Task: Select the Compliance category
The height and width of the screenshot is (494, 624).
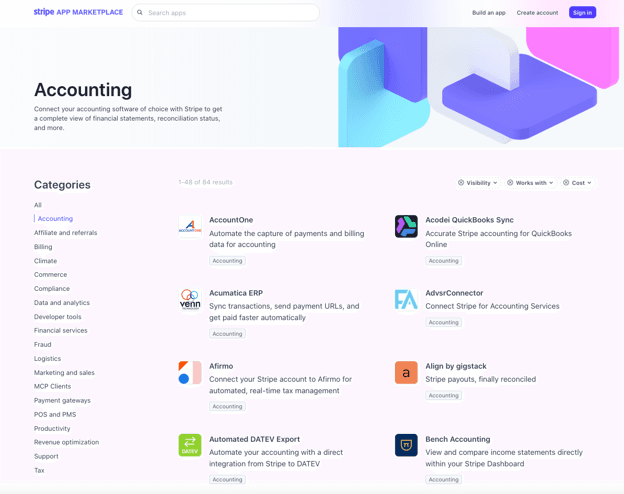Action: point(52,289)
